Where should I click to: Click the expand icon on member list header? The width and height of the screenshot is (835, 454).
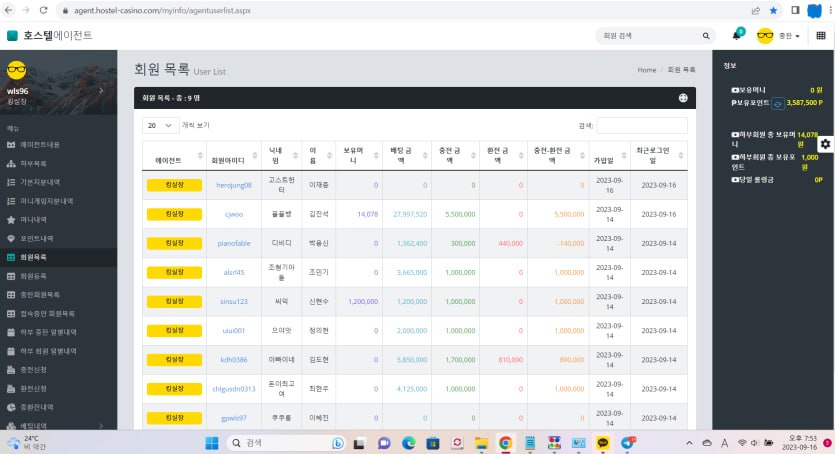click(x=683, y=98)
